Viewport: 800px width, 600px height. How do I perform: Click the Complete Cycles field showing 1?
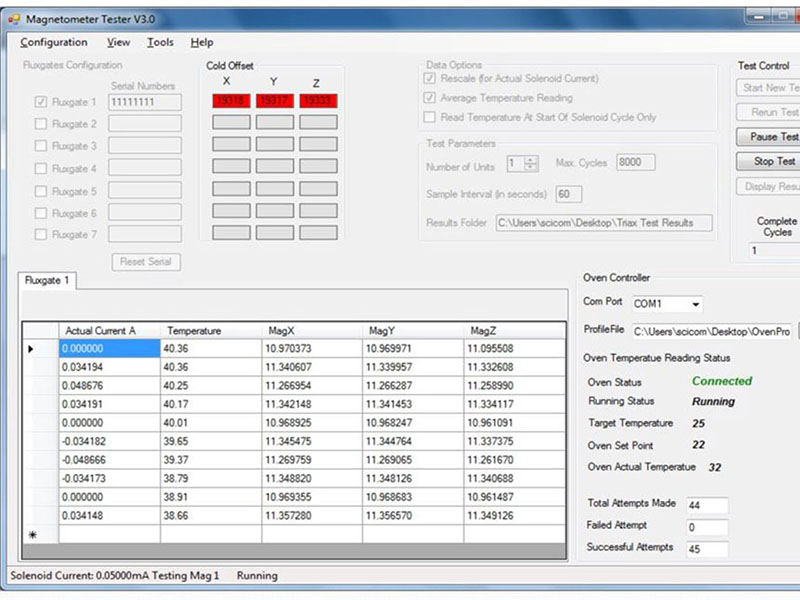click(x=773, y=251)
